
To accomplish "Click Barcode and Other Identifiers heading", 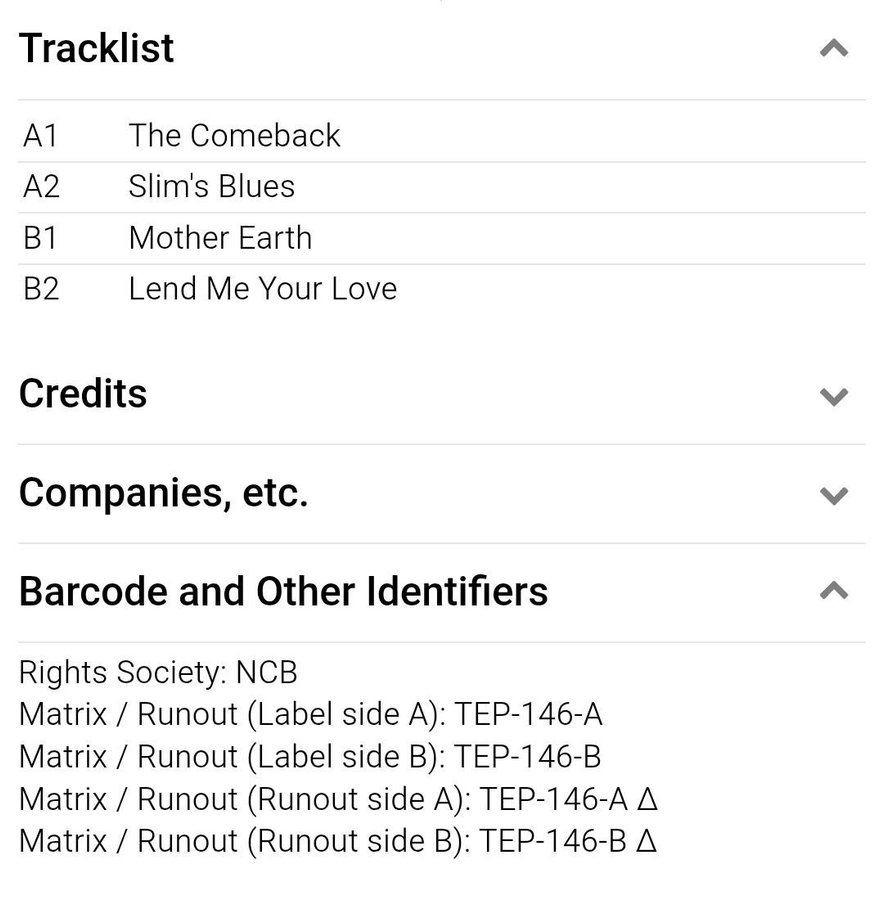I will tap(283, 591).
